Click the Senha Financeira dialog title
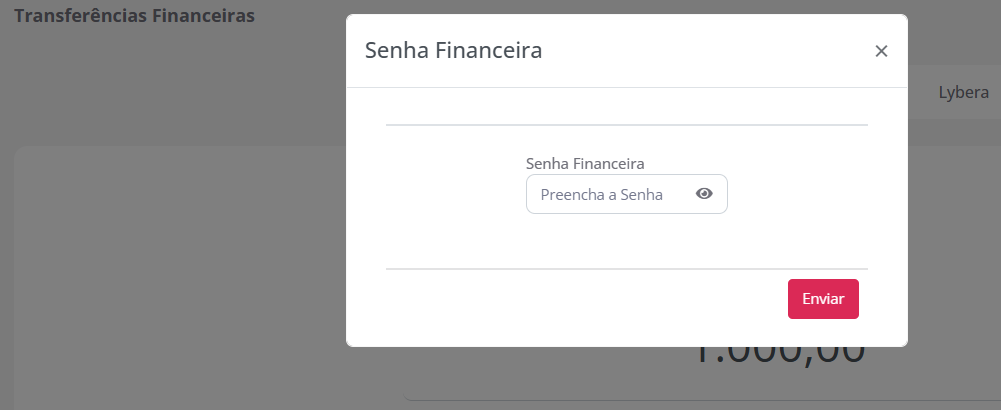The height and width of the screenshot is (410, 1001). pos(453,50)
